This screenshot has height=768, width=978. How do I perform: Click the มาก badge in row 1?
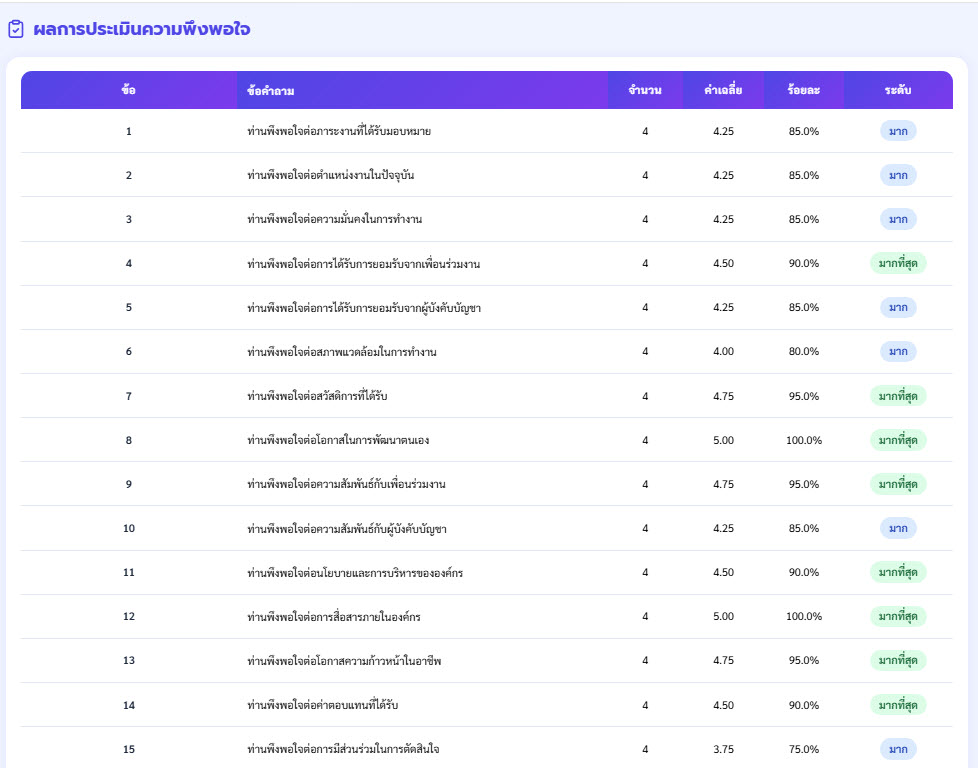click(x=898, y=131)
